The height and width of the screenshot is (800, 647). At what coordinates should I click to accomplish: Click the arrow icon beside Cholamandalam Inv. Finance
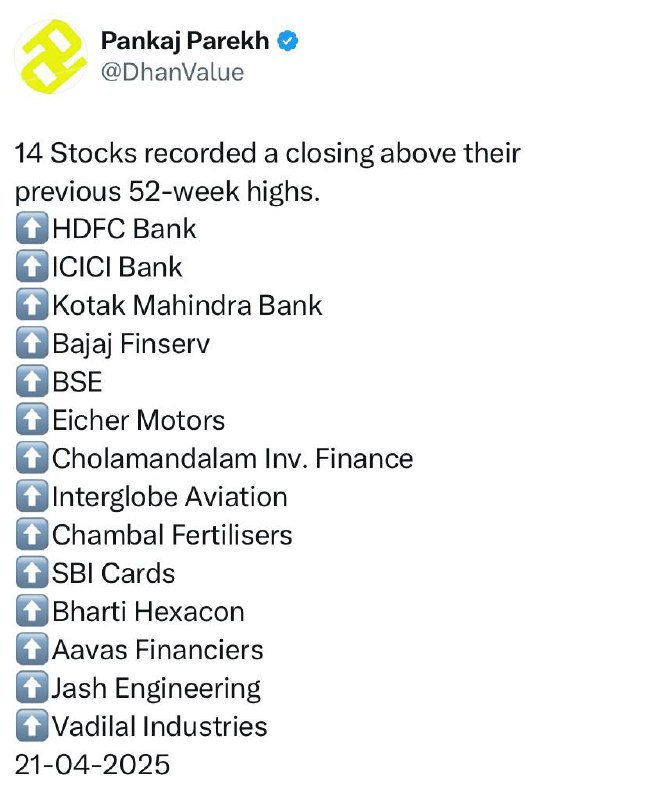(32, 458)
